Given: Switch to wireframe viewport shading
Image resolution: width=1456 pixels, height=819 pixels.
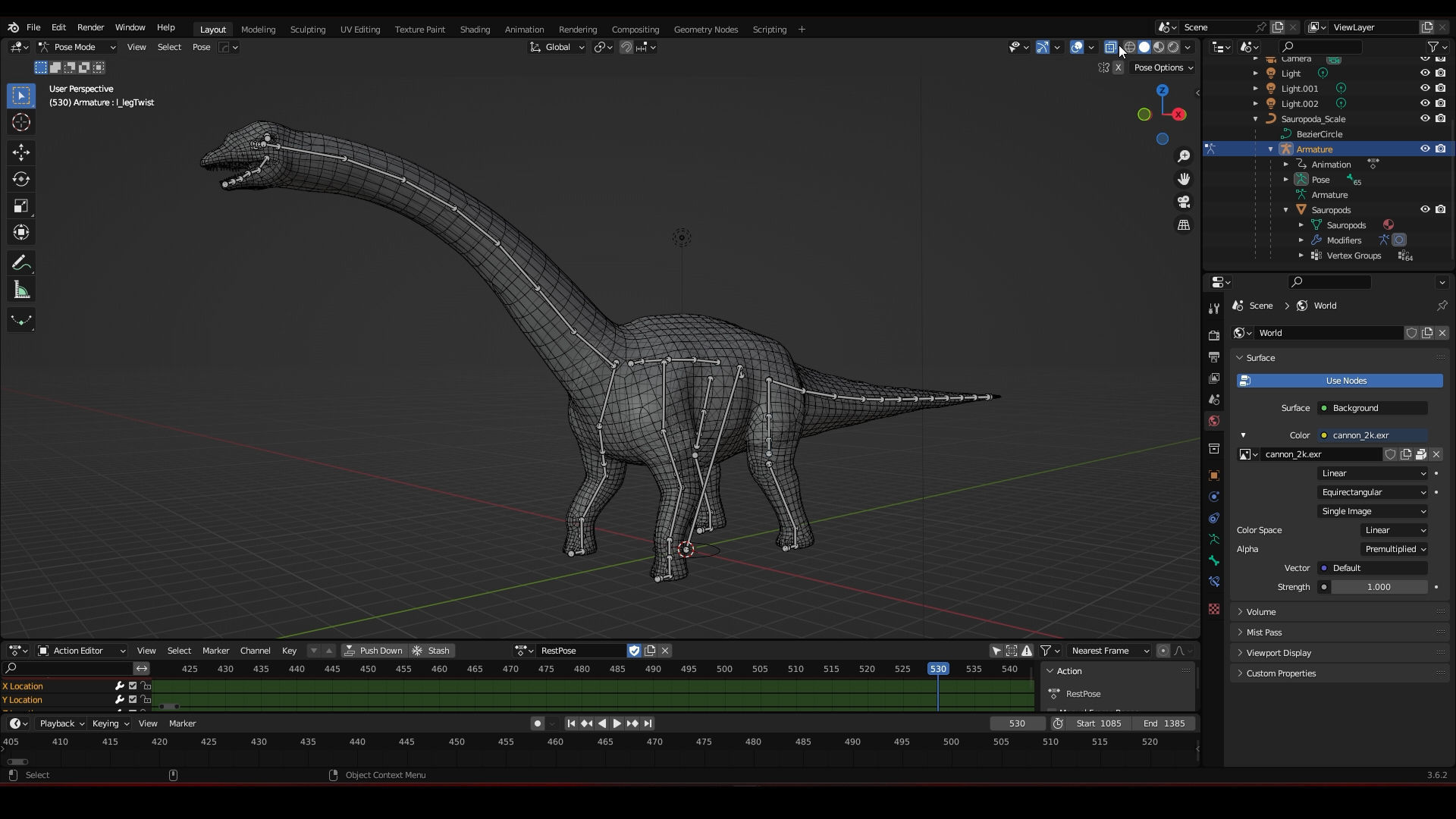Looking at the screenshot, I should click(x=1130, y=47).
